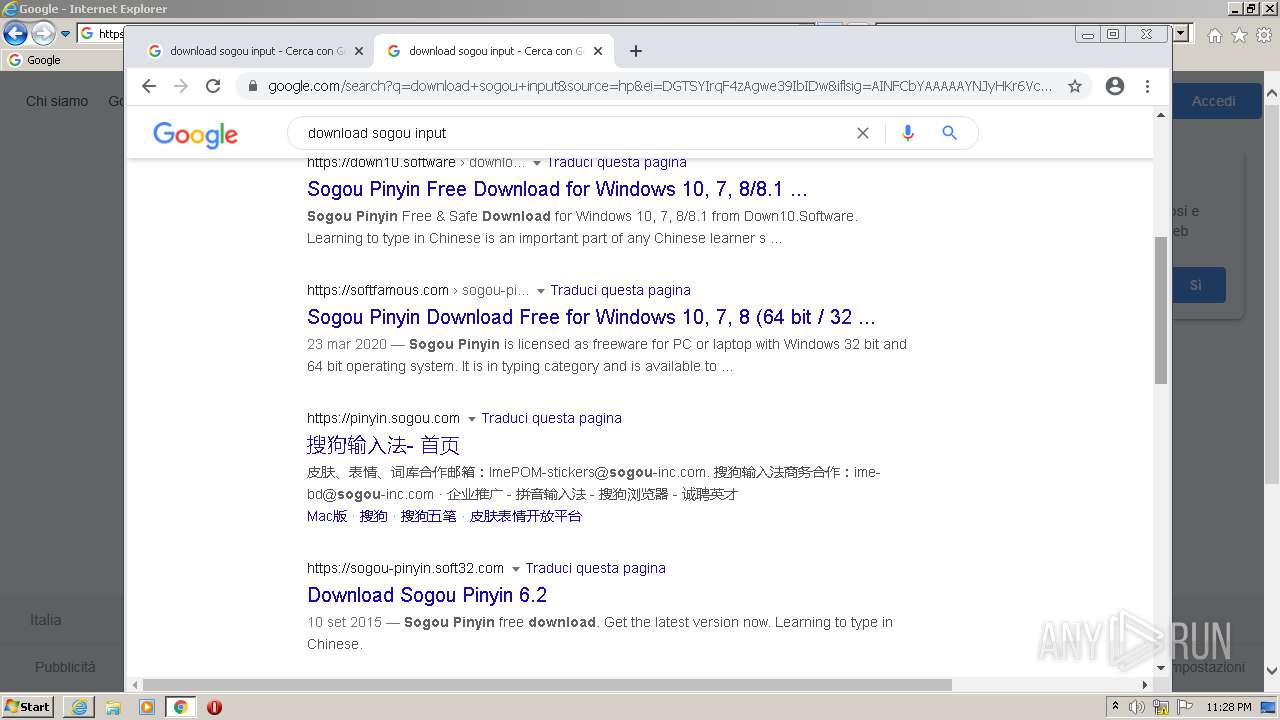Open the volume icon in system tray
Viewport: 1280px width, 720px height.
pyautogui.click(x=1137, y=707)
